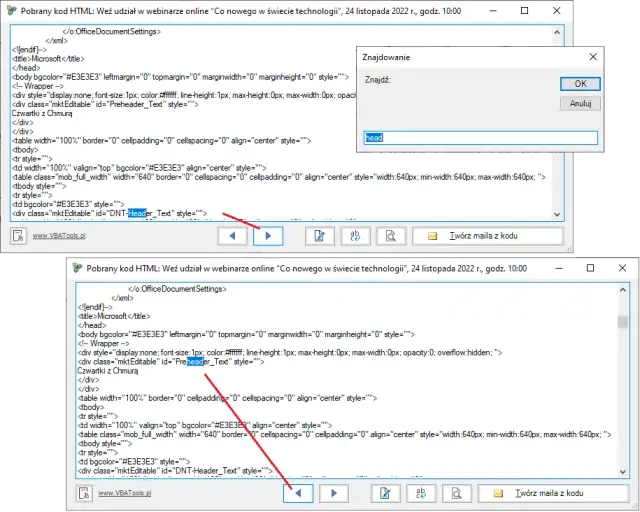640x512 pixels.
Task: Click edit document icon in upper toolbar
Action: click(x=320, y=237)
